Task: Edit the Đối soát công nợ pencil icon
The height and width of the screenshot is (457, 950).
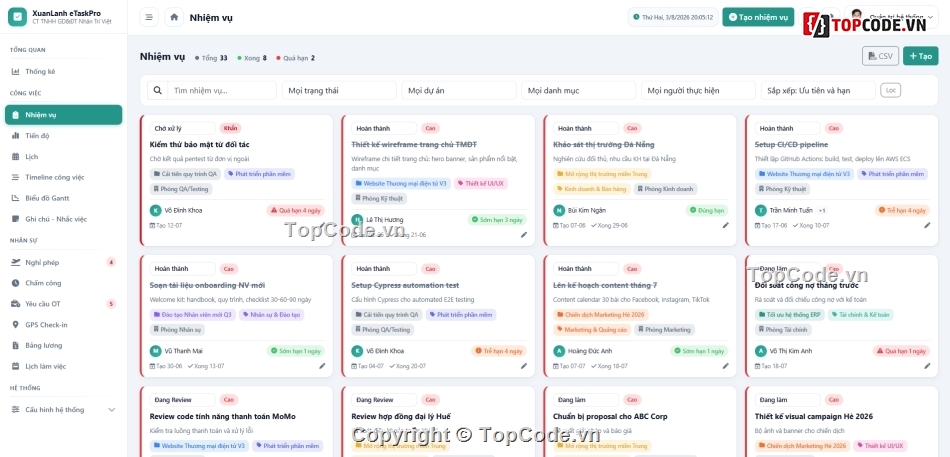Action: (x=927, y=365)
